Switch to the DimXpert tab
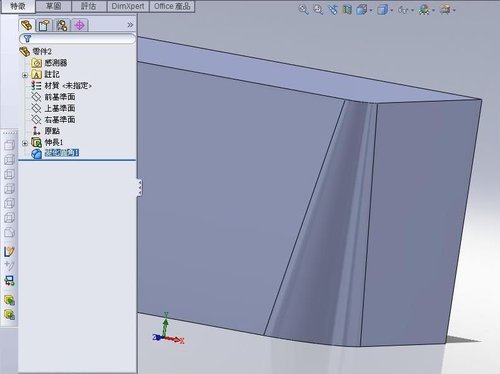The height and width of the screenshot is (374, 500). pyautogui.click(x=128, y=6)
